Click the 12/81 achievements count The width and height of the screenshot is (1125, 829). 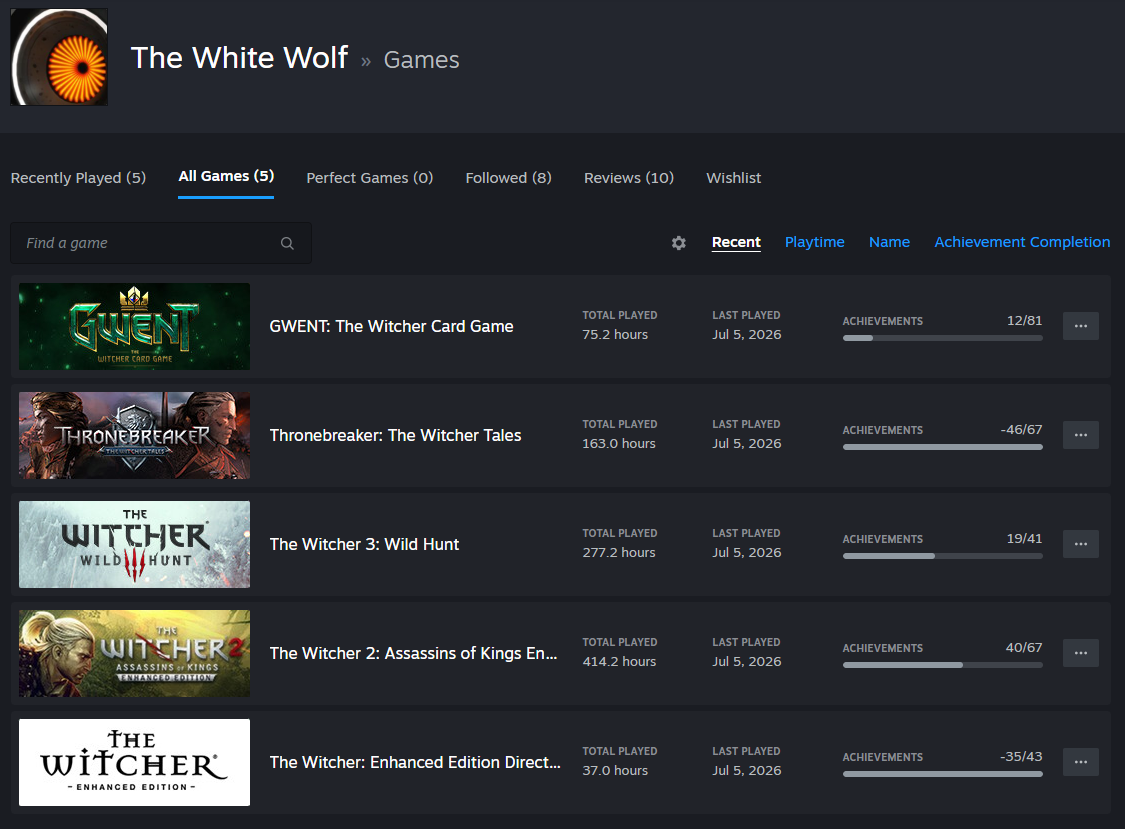(1024, 321)
